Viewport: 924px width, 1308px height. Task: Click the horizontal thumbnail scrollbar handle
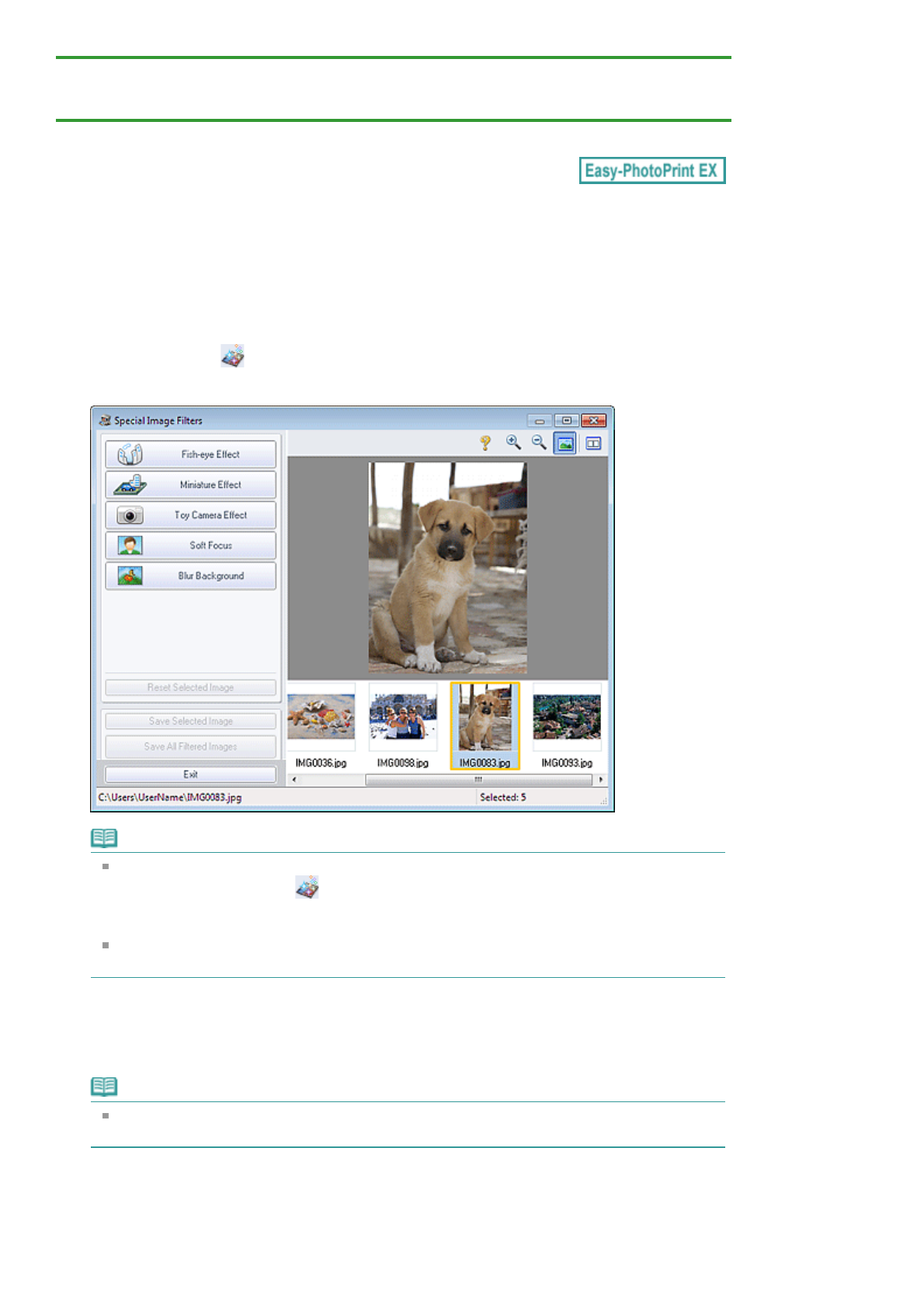click(x=479, y=779)
